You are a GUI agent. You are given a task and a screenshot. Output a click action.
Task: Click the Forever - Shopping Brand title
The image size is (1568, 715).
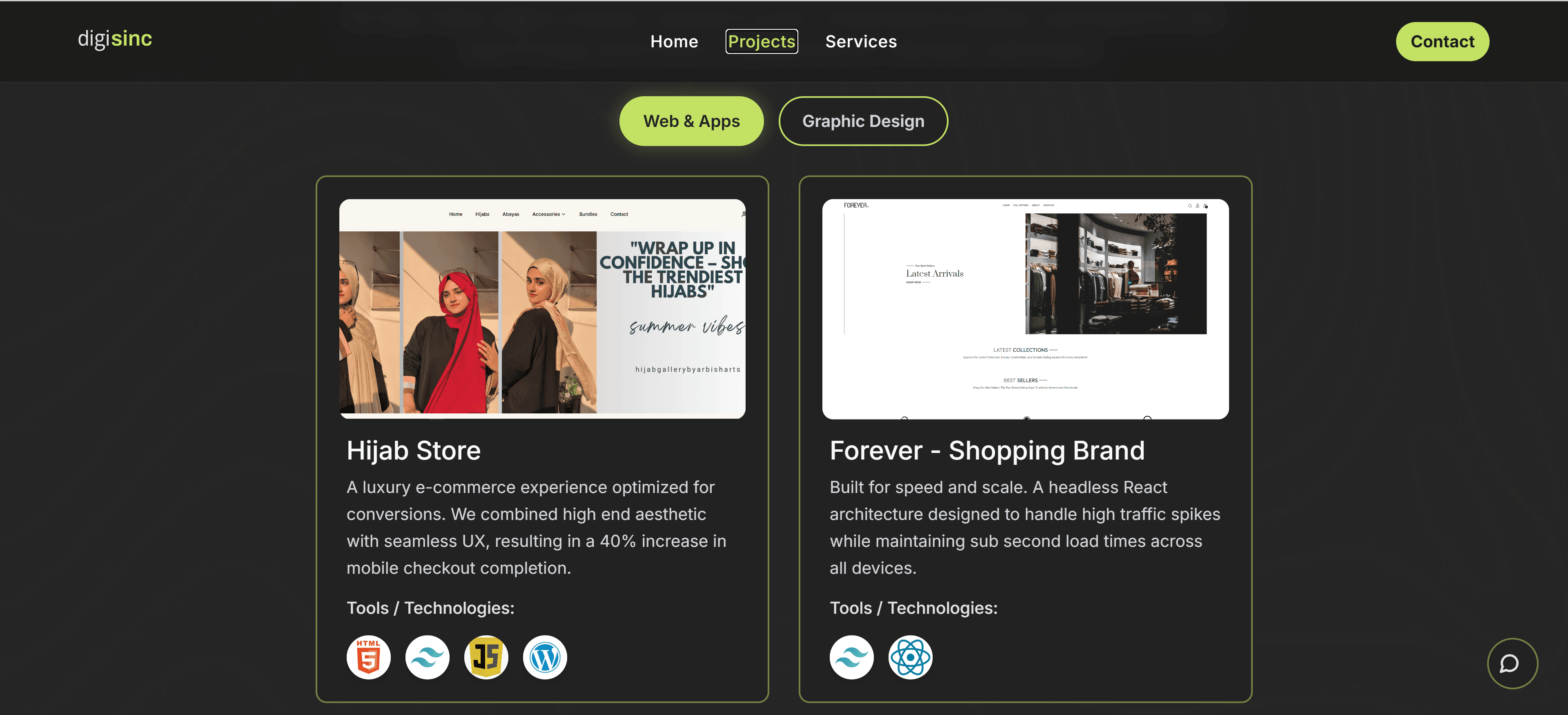[x=987, y=451]
